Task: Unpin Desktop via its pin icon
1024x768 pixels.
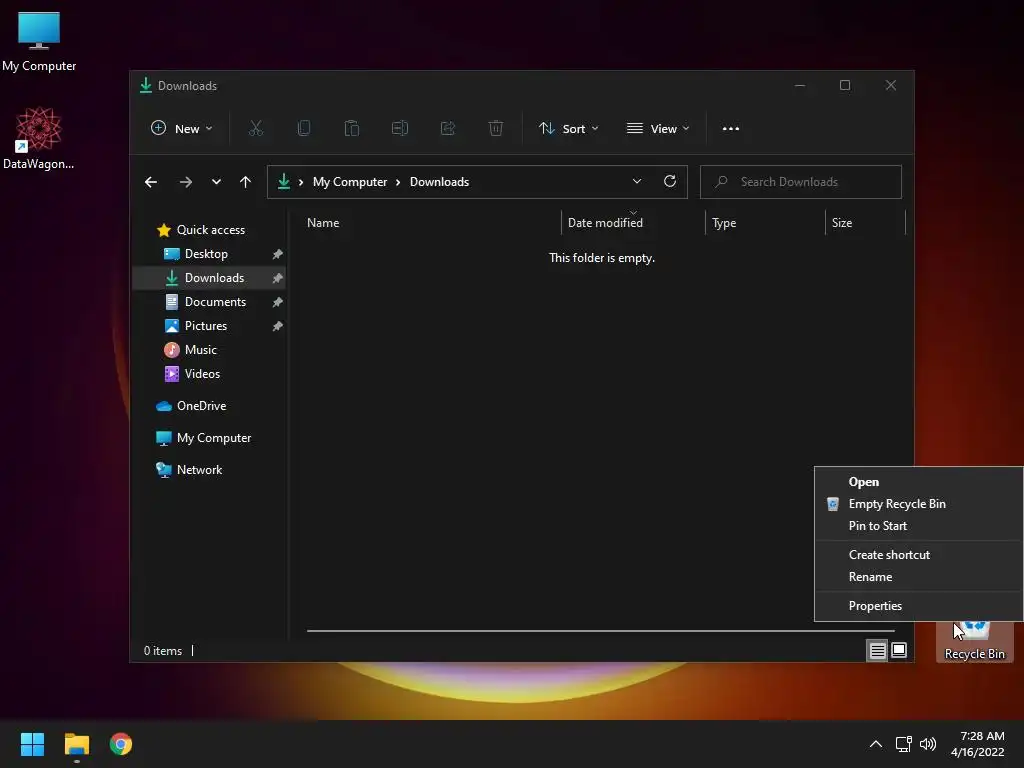Action: pos(278,254)
